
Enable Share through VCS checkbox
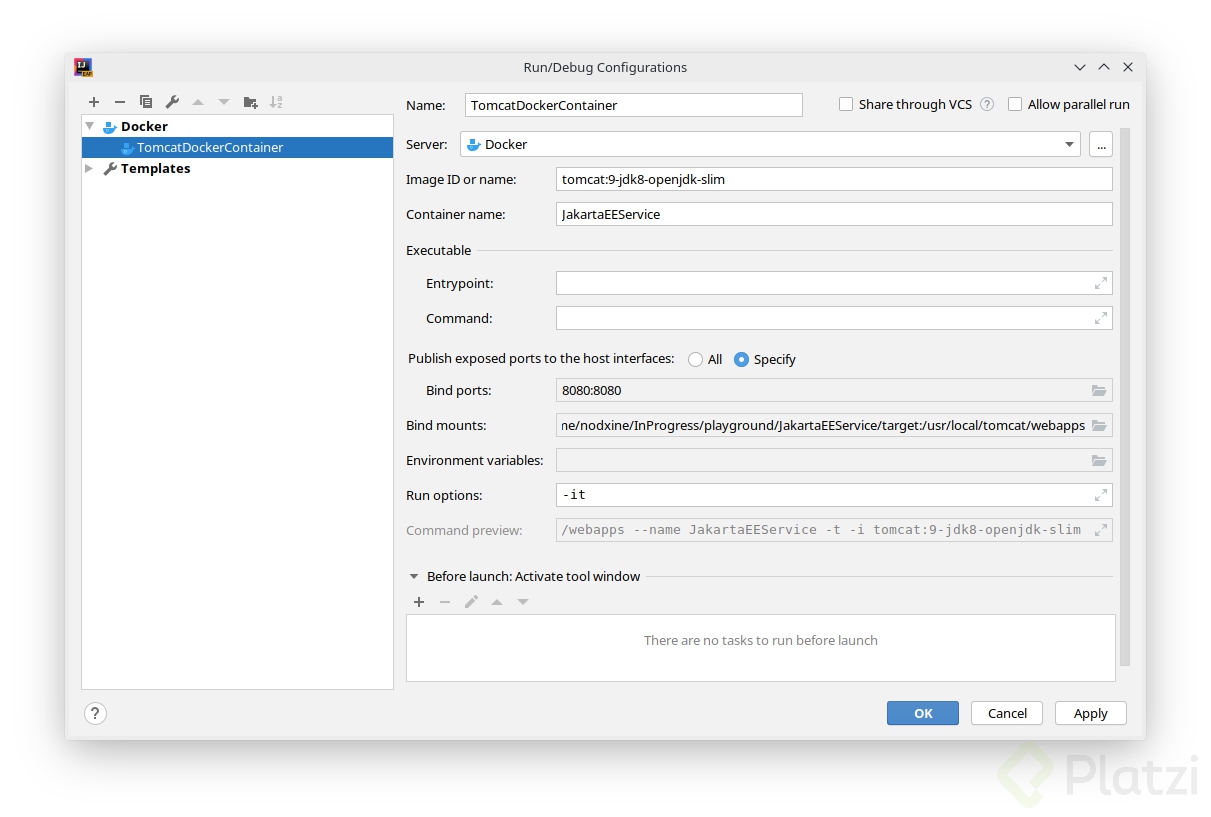point(846,104)
